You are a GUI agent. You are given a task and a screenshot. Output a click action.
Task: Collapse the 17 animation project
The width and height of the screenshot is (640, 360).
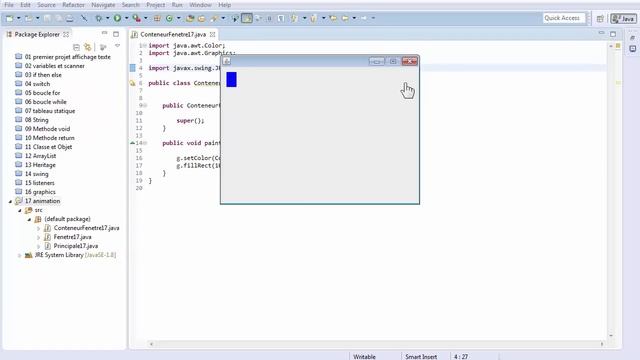[10, 201]
